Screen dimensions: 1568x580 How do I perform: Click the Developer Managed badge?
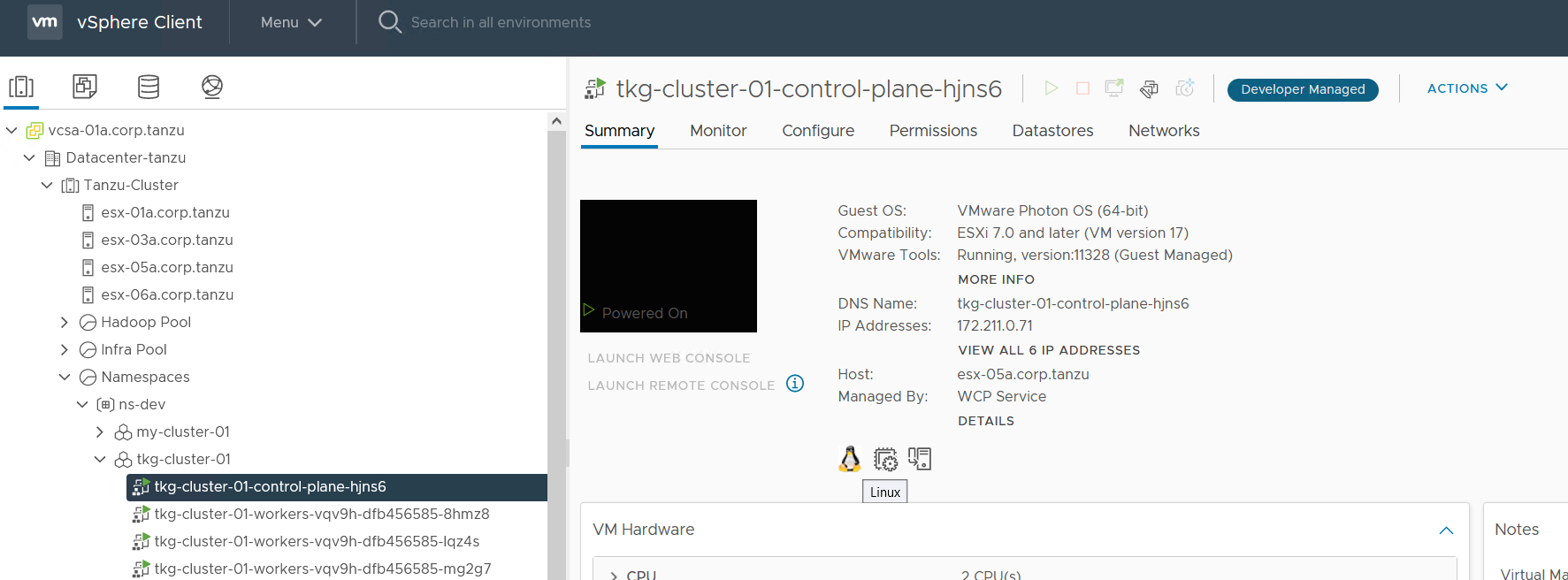click(x=1303, y=89)
